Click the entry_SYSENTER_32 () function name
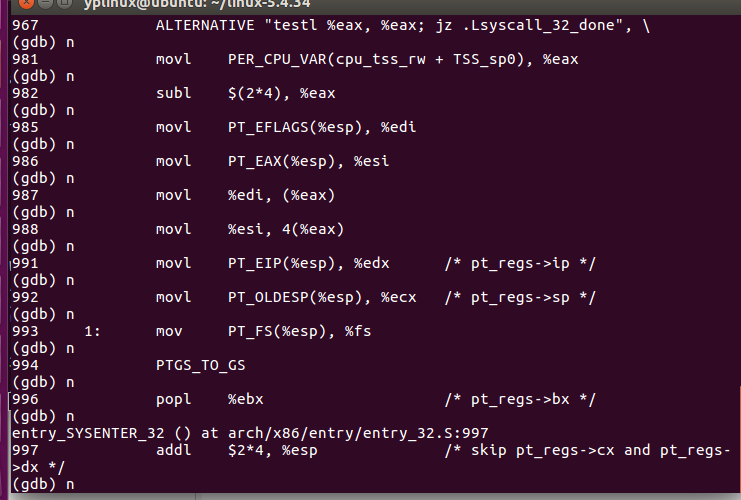The image size is (741, 500). 100,433
